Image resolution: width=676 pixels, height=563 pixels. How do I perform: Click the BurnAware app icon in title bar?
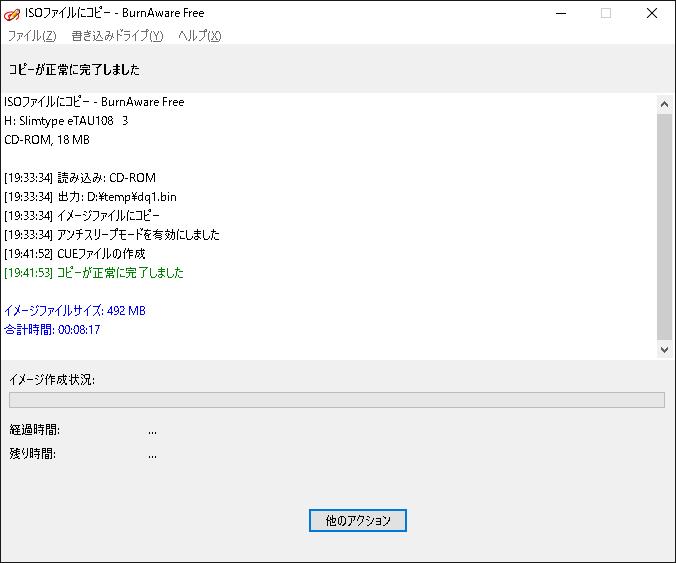(12, 14)
